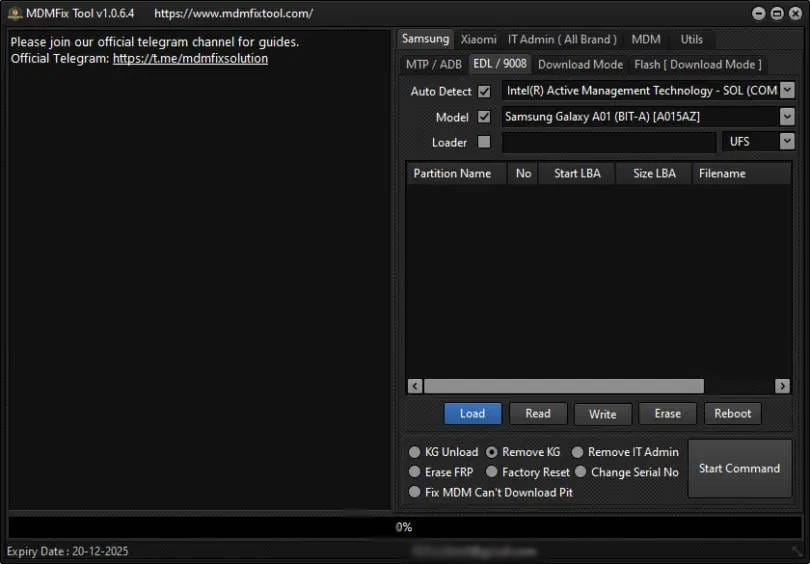The height and width of the screenshot is (564, 810).
Task: Uncheck the Model checkbox
Action: tap(484, 117)
